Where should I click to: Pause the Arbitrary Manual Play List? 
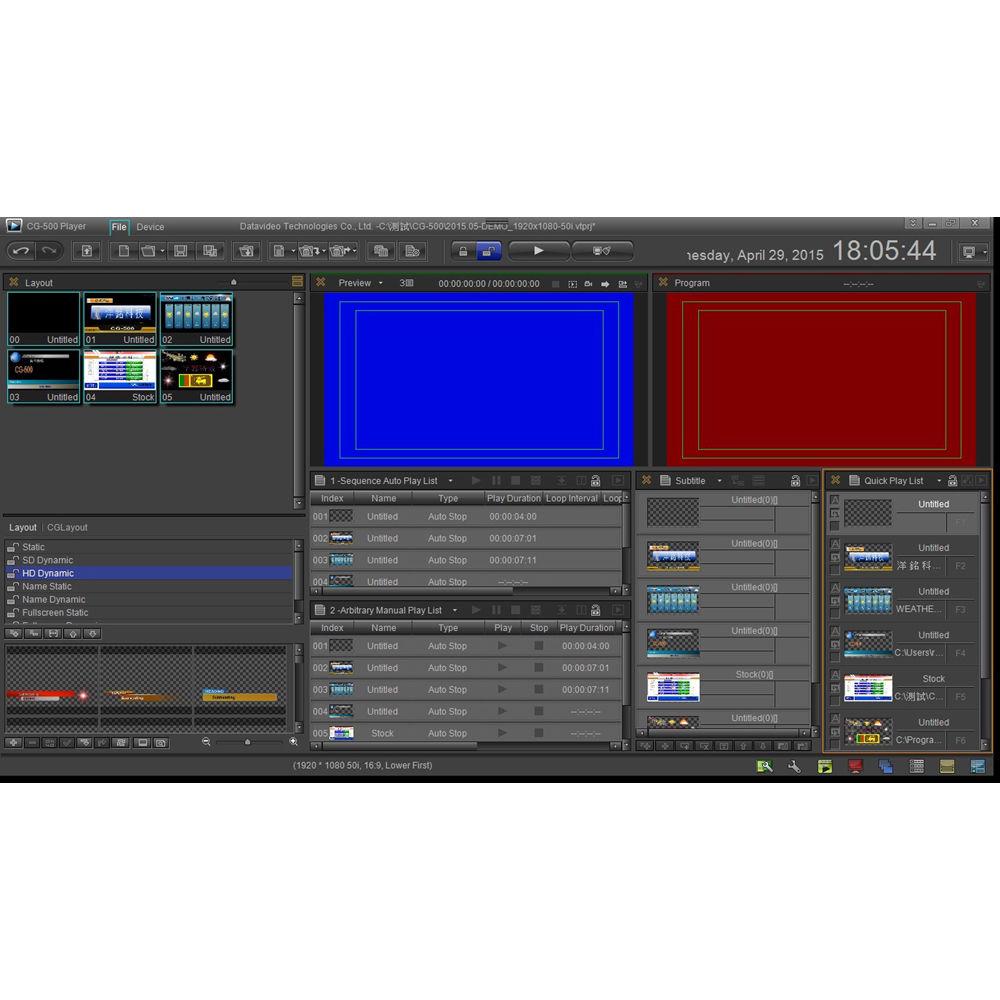496,610
